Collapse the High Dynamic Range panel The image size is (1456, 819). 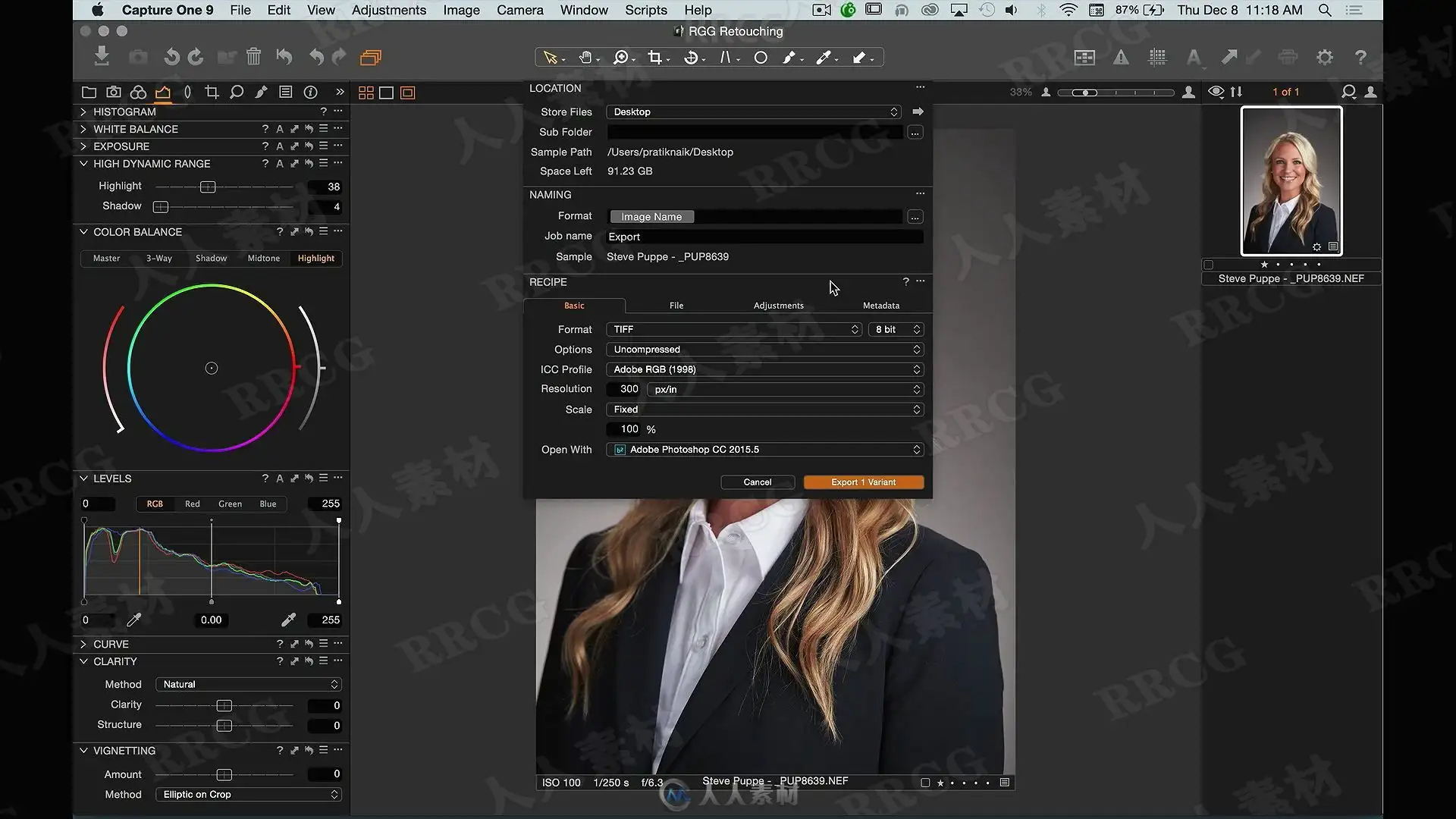click(83, 164)
